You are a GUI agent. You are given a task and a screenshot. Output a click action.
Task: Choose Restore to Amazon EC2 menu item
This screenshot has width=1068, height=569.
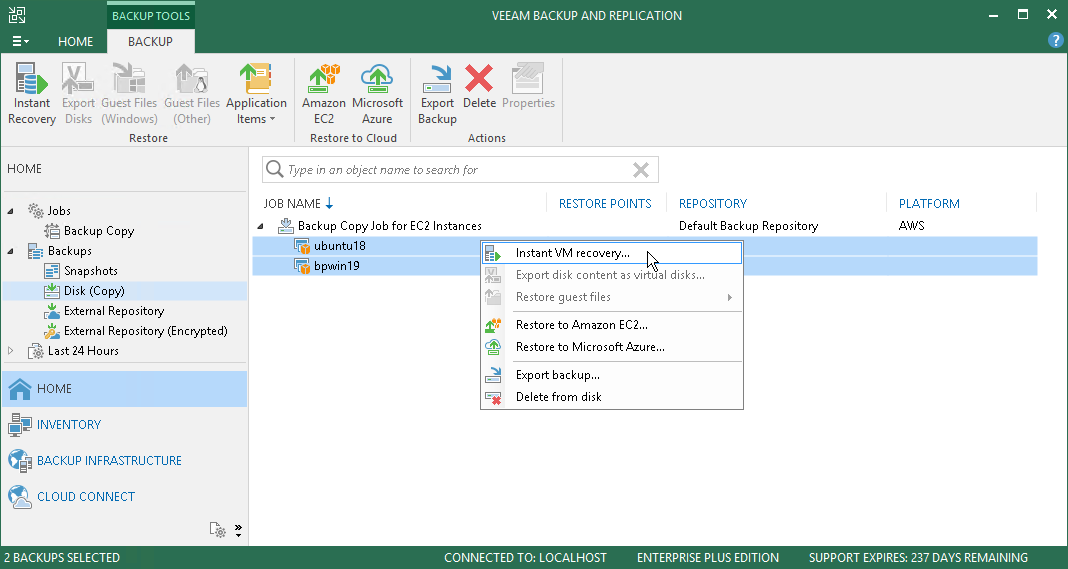click(x=612, y=325)
